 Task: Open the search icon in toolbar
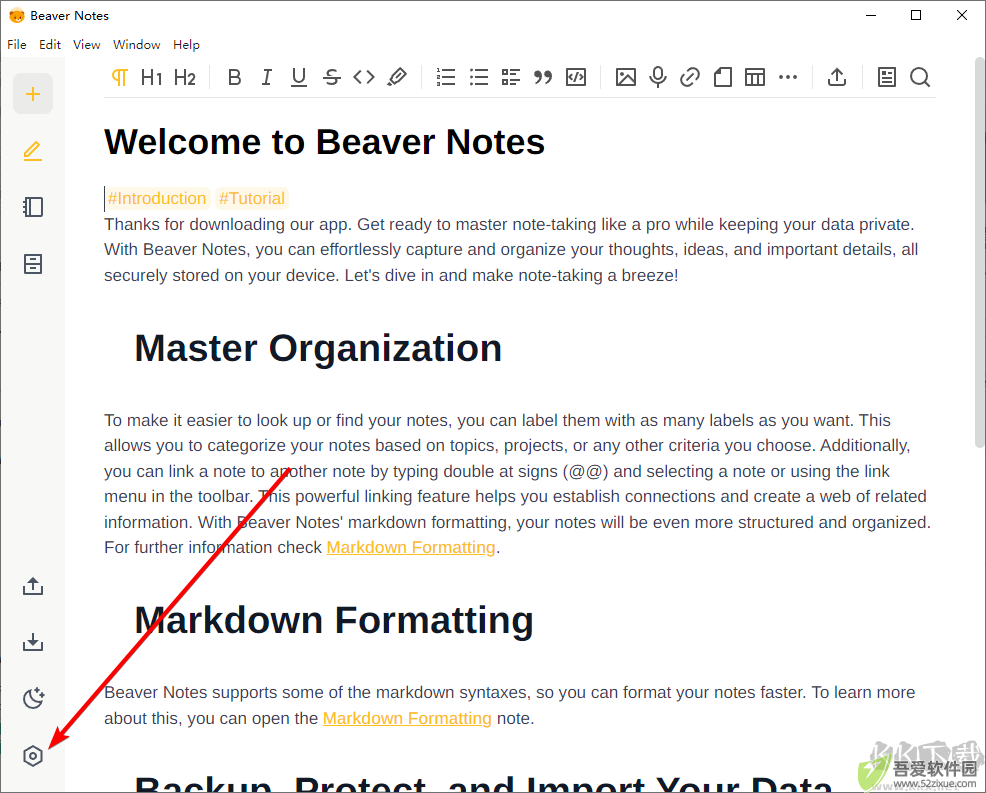919,77
